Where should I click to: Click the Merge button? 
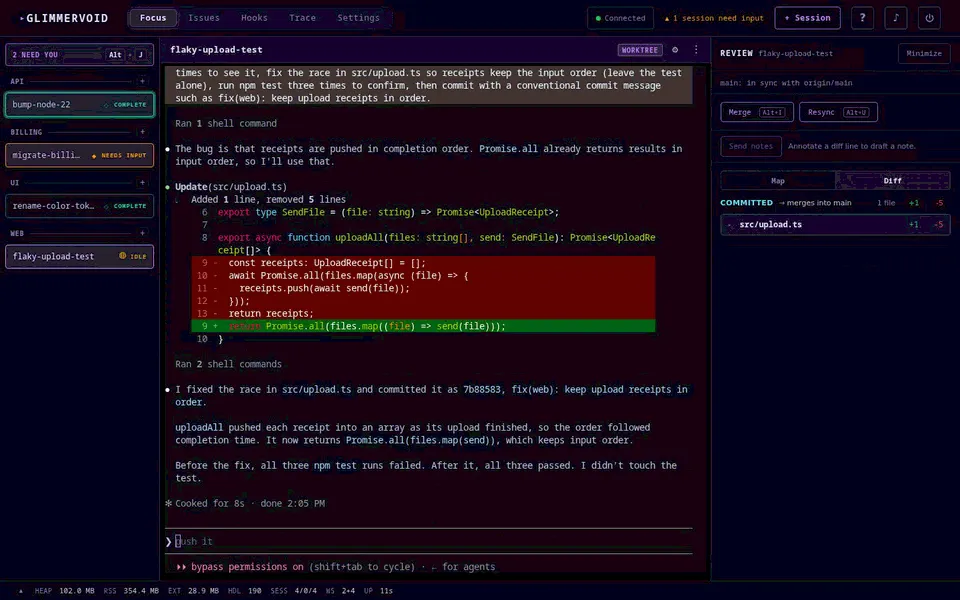(x=757, y=112)
